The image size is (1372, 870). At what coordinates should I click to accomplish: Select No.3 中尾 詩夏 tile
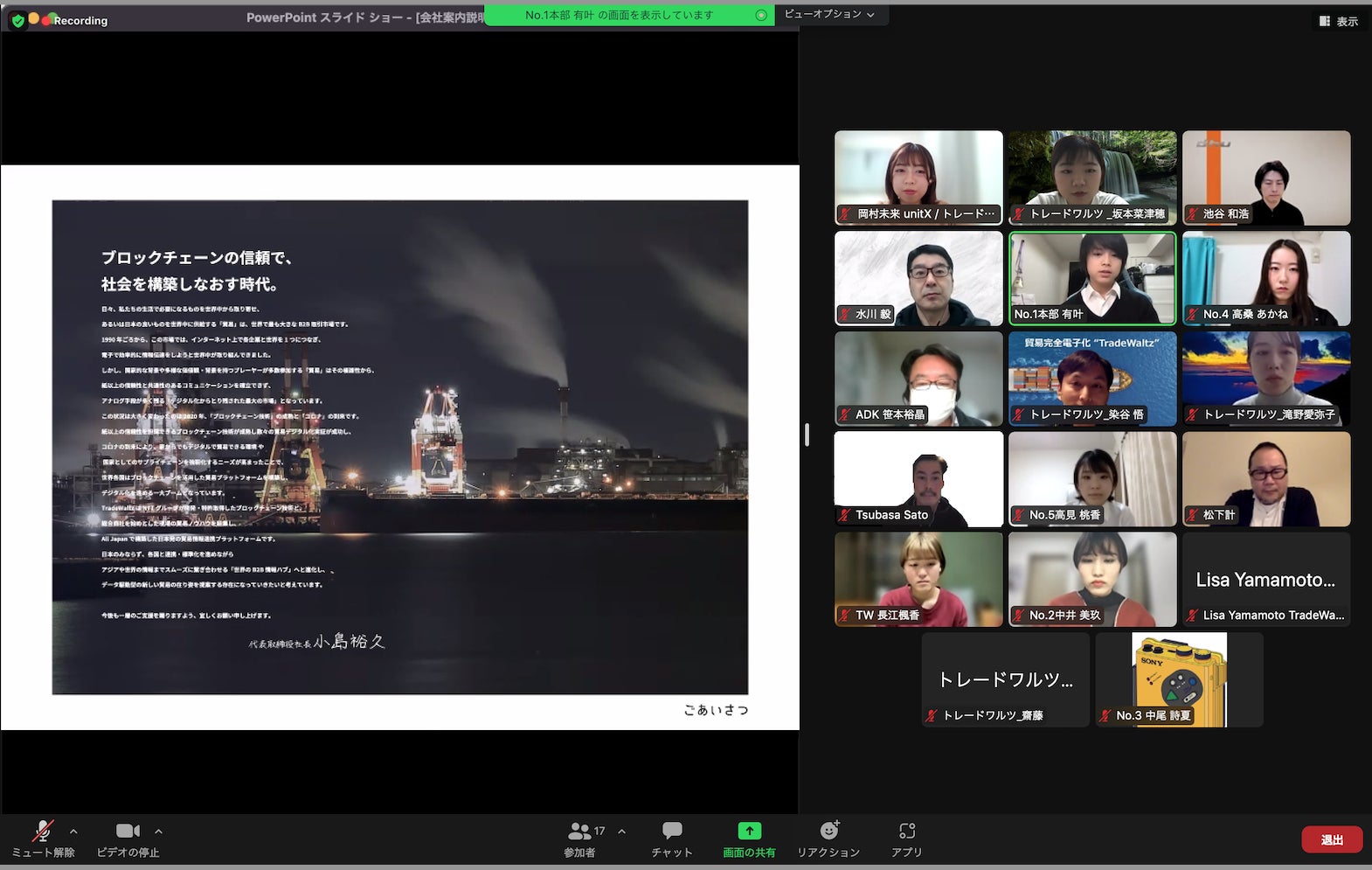[1179, 679]
